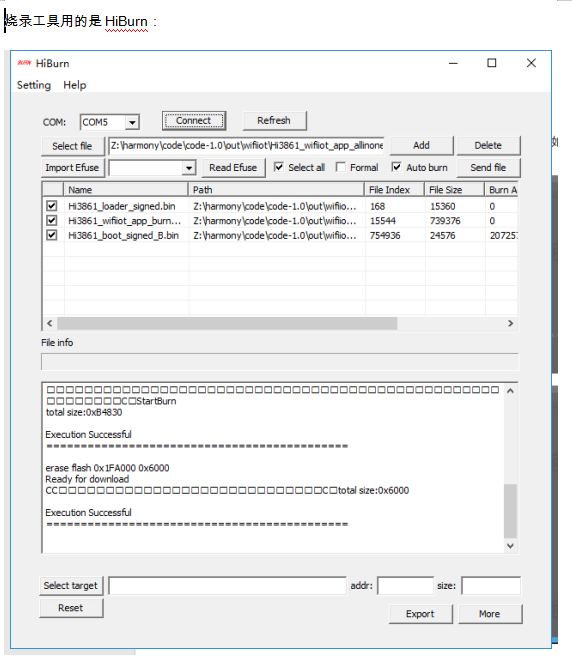572x661 pixels.
Task: Click the Reset button
Action: tap(71, 608)
